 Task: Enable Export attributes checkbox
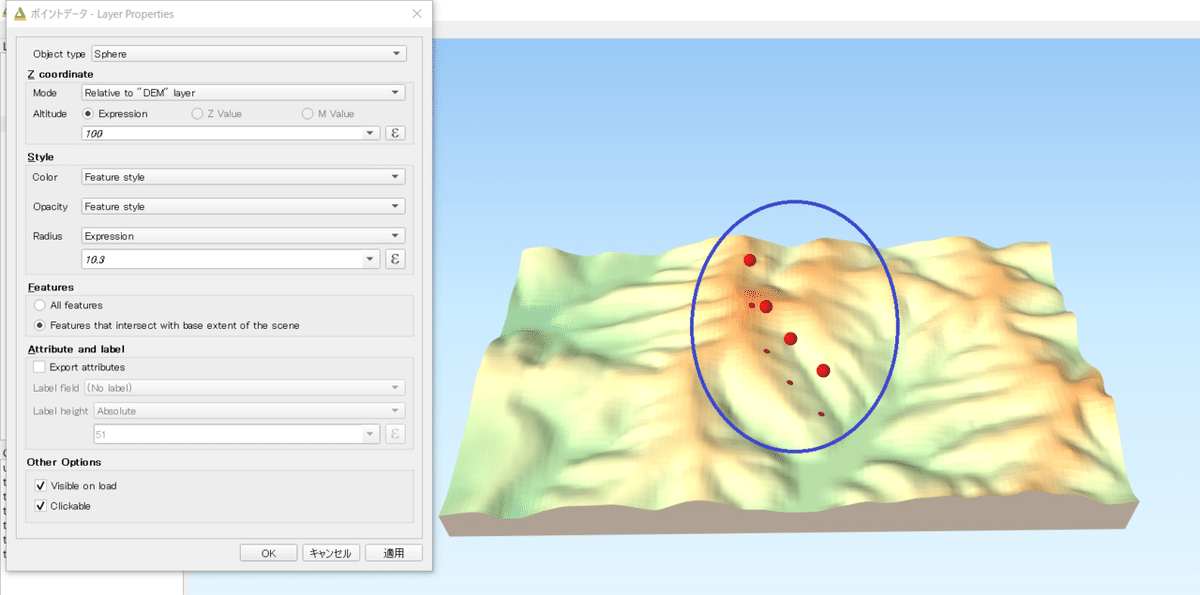tap(39, 367)
